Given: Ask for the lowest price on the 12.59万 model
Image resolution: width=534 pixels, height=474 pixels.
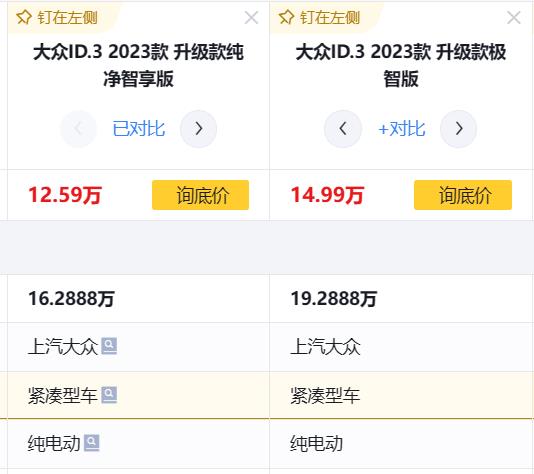Looking at the screenshot, I should click(x=201, y=195).
